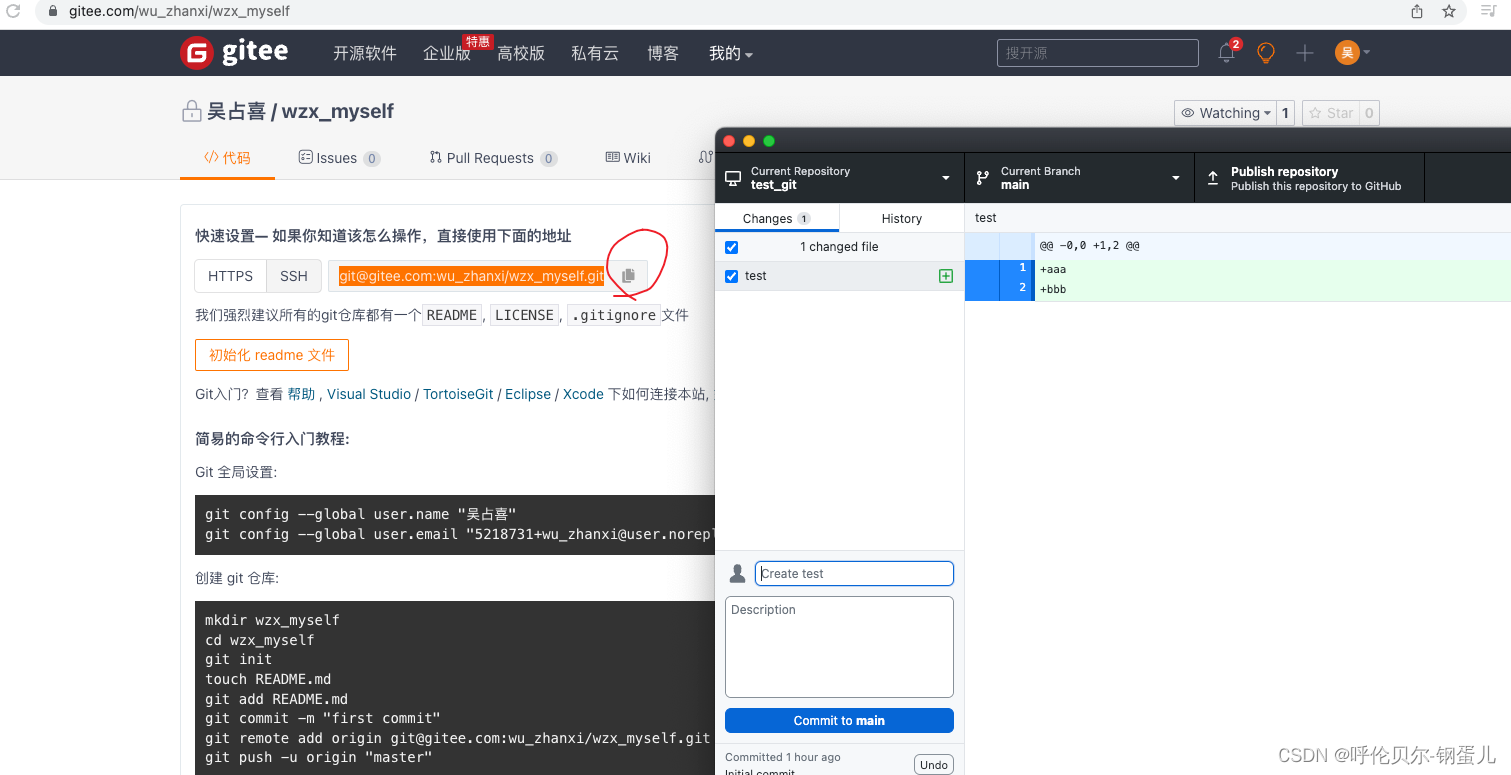This screenshot has height=775, width=1511.
Task: Click the browser address bar padlock icon
Action: [54, 11]
